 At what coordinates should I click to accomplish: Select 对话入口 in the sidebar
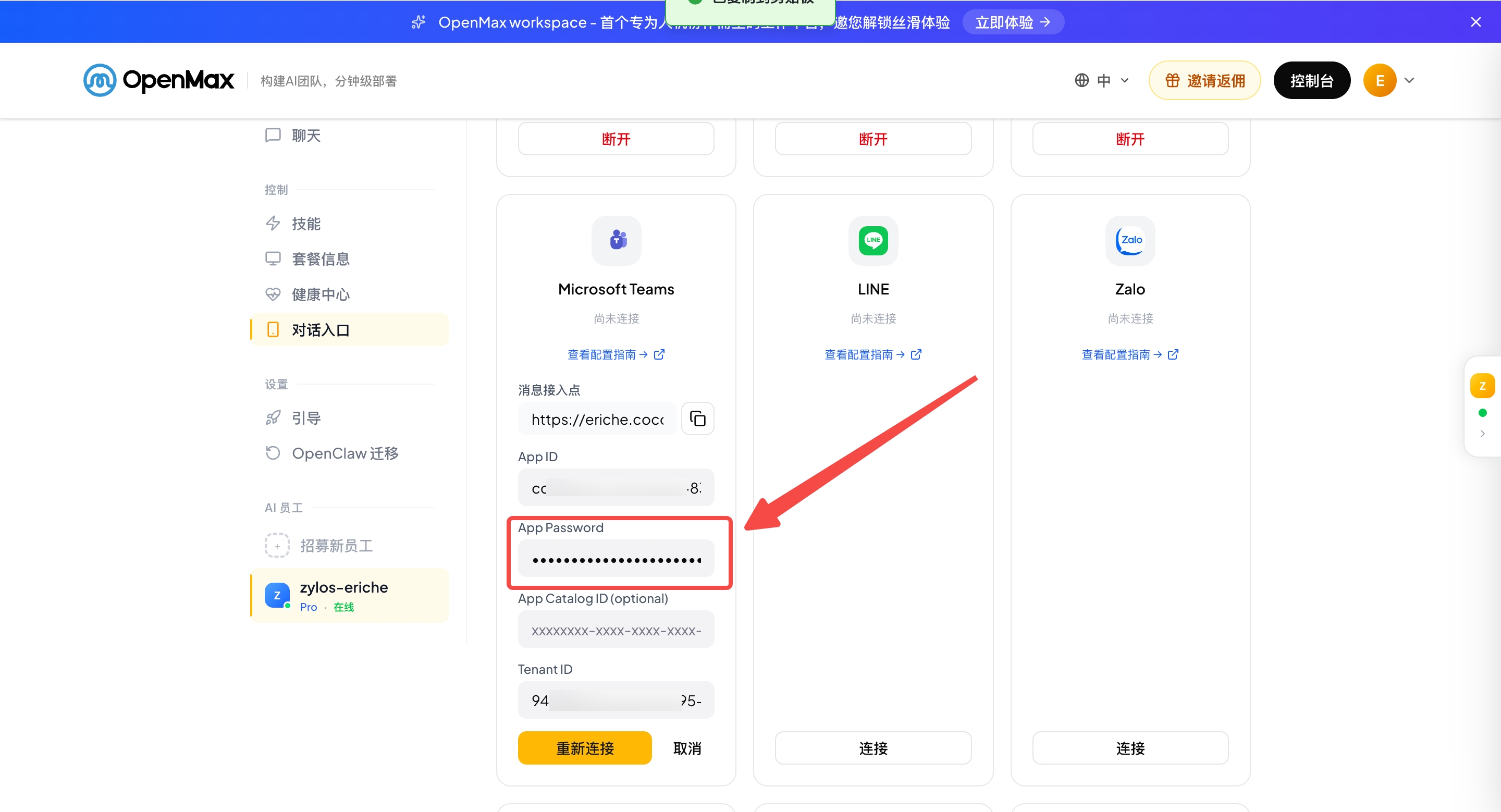350,330
